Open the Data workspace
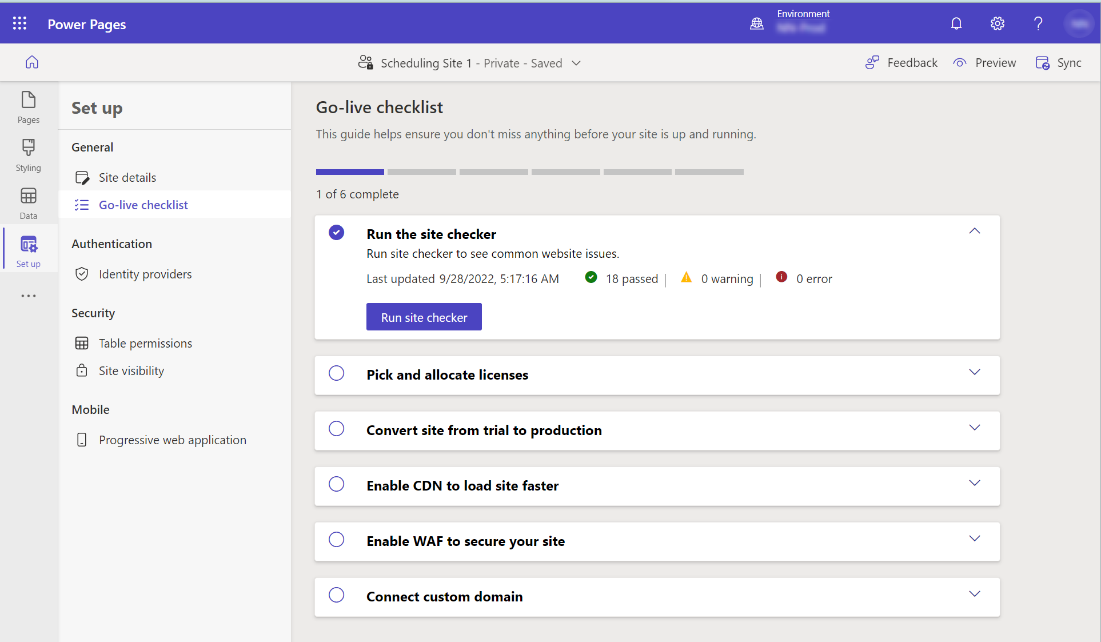1101x642 pixels. pyautogui.click(x=28, y=200)
